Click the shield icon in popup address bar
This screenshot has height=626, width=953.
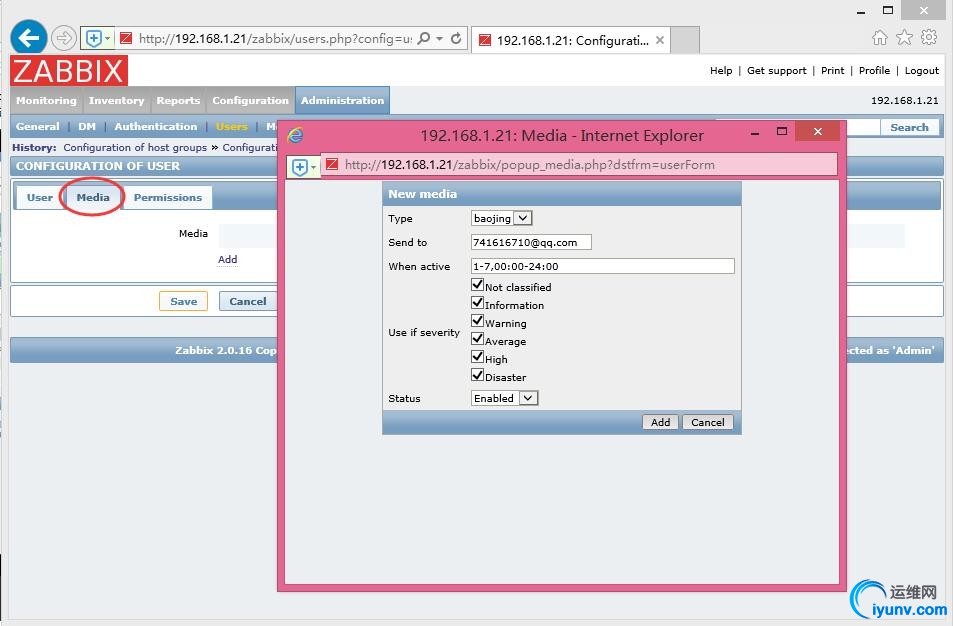coord(300,167)
